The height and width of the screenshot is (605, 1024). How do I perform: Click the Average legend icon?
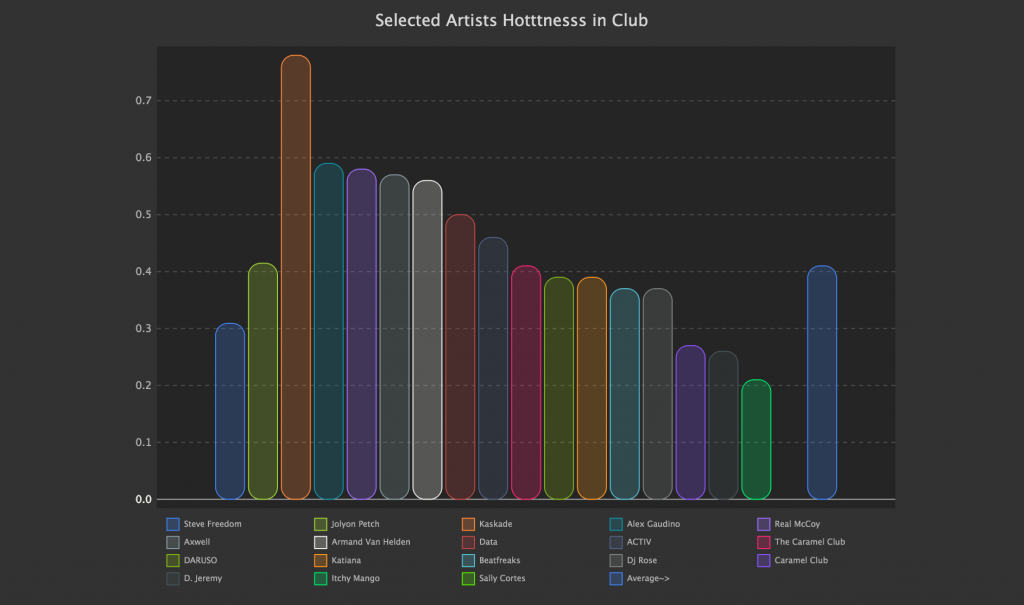(x=616, y=578)
